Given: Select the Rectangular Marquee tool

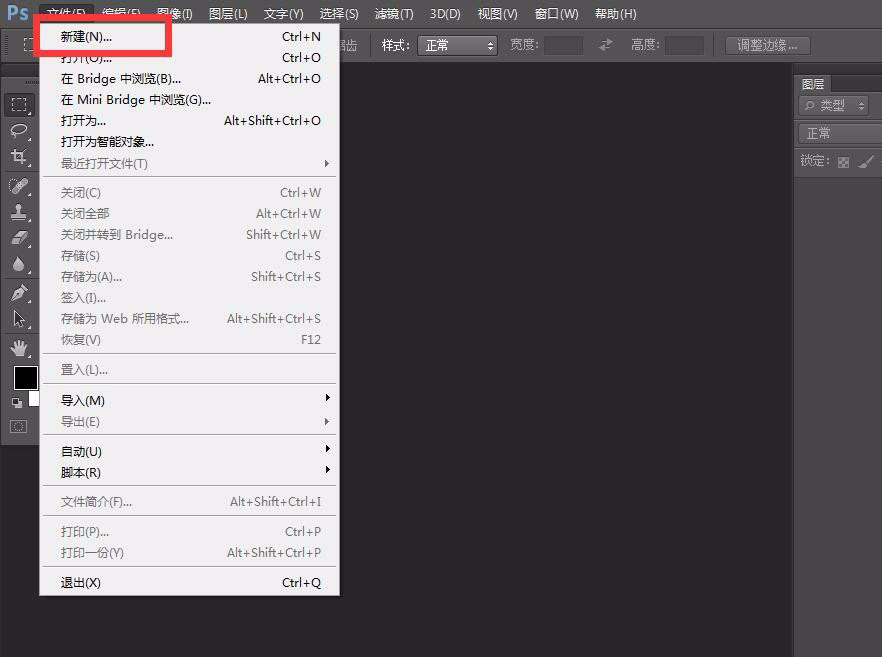Looking at the screenshot, I should (x=19, y=105).
